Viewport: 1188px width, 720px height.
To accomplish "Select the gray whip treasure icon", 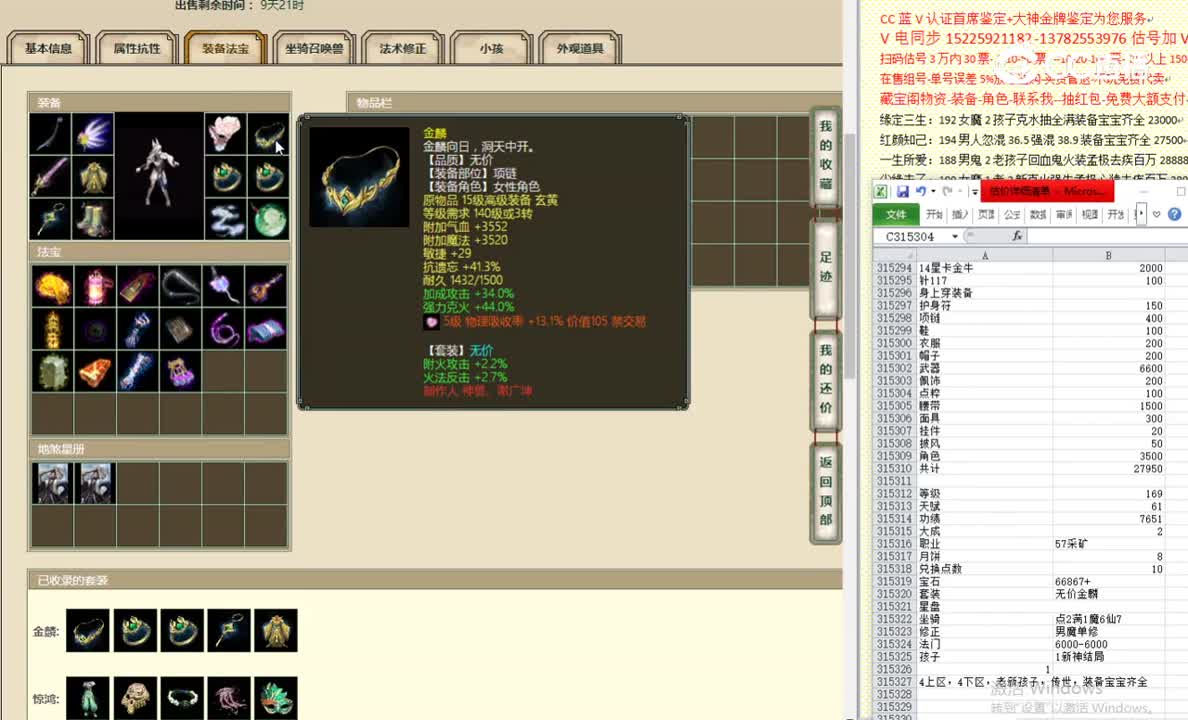I will pos(180,286).
